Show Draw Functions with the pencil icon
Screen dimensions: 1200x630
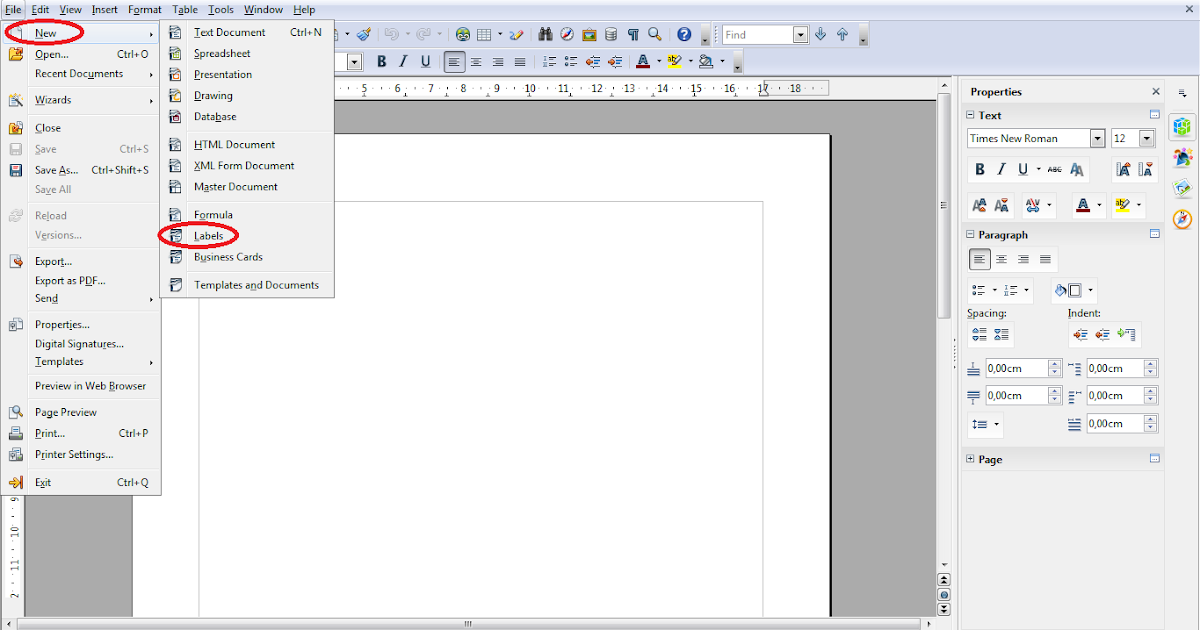[x=516, y=34]
